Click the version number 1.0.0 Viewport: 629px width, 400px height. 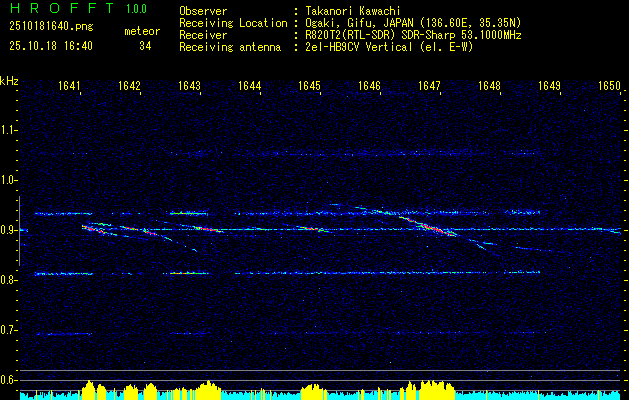(x=136, y=9)
